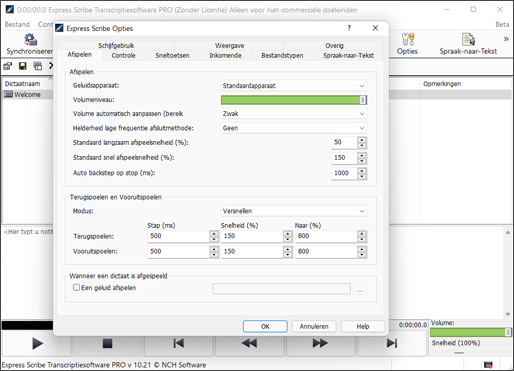Screen dimensions: 514x371
Task: Click the Vooruitspoelen Stap input field
Action: click(179, 251)
